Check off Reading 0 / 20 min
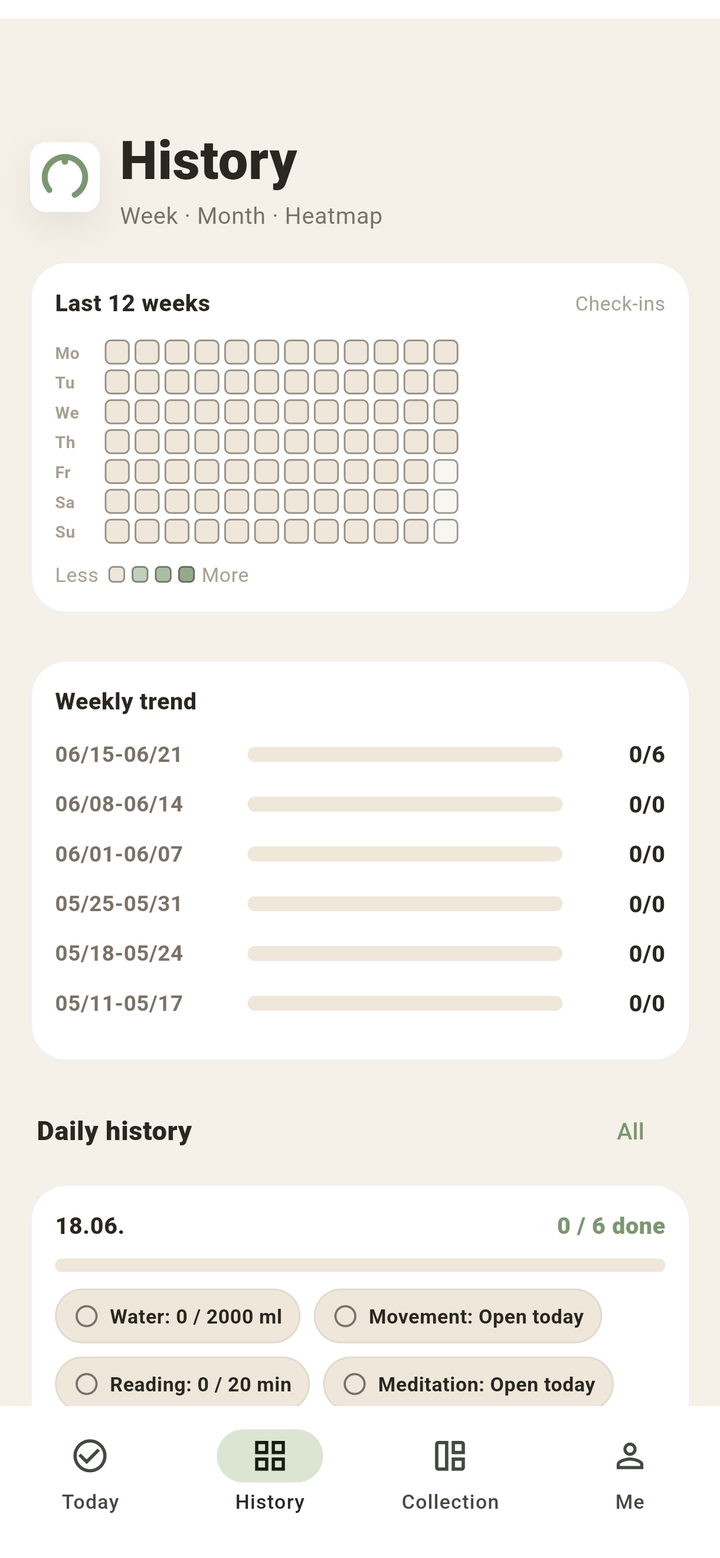The height and width of the screenshot is (1558, 720). (87, 1384)
